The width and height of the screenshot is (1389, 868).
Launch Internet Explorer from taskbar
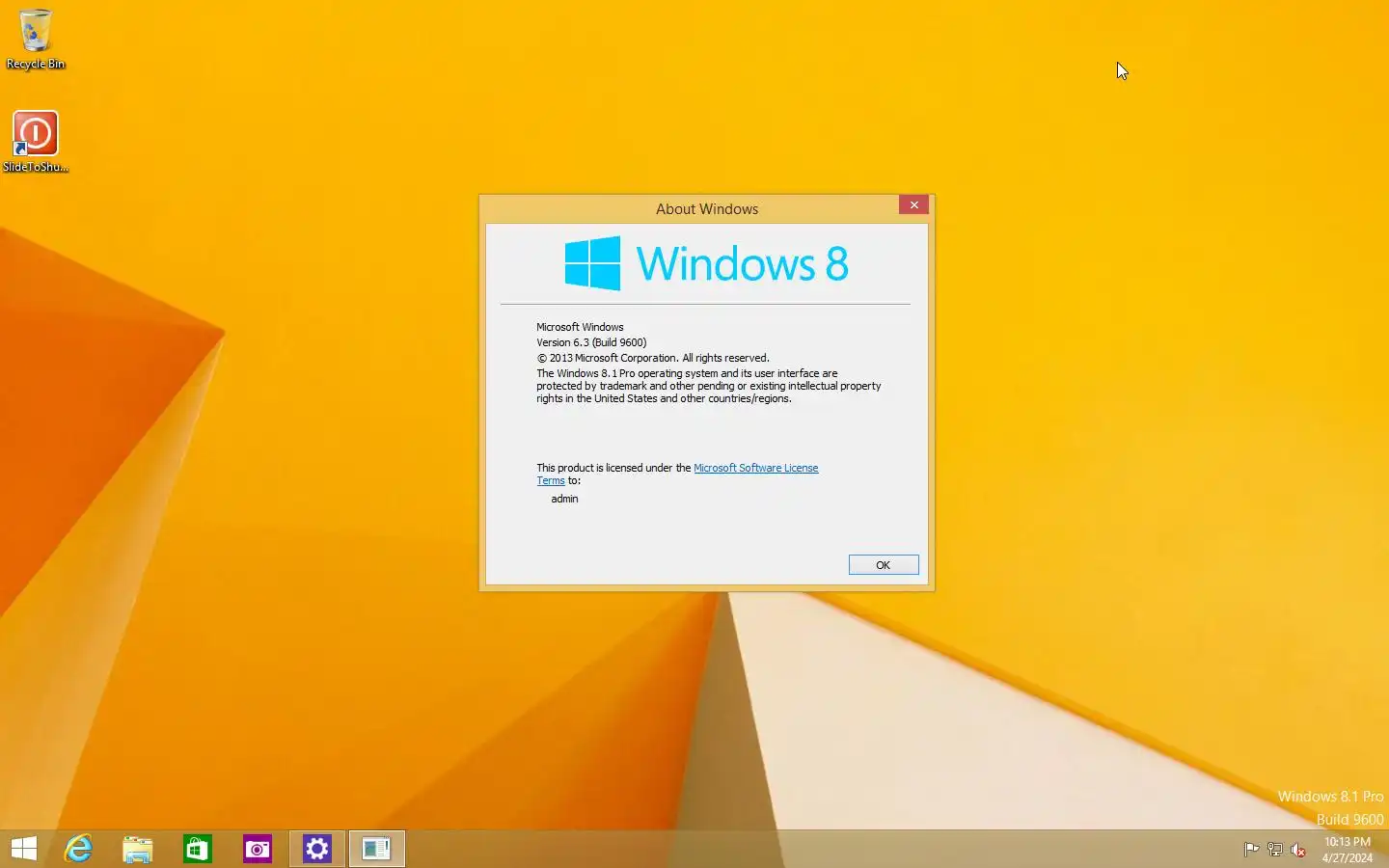[x=78, y=849]
